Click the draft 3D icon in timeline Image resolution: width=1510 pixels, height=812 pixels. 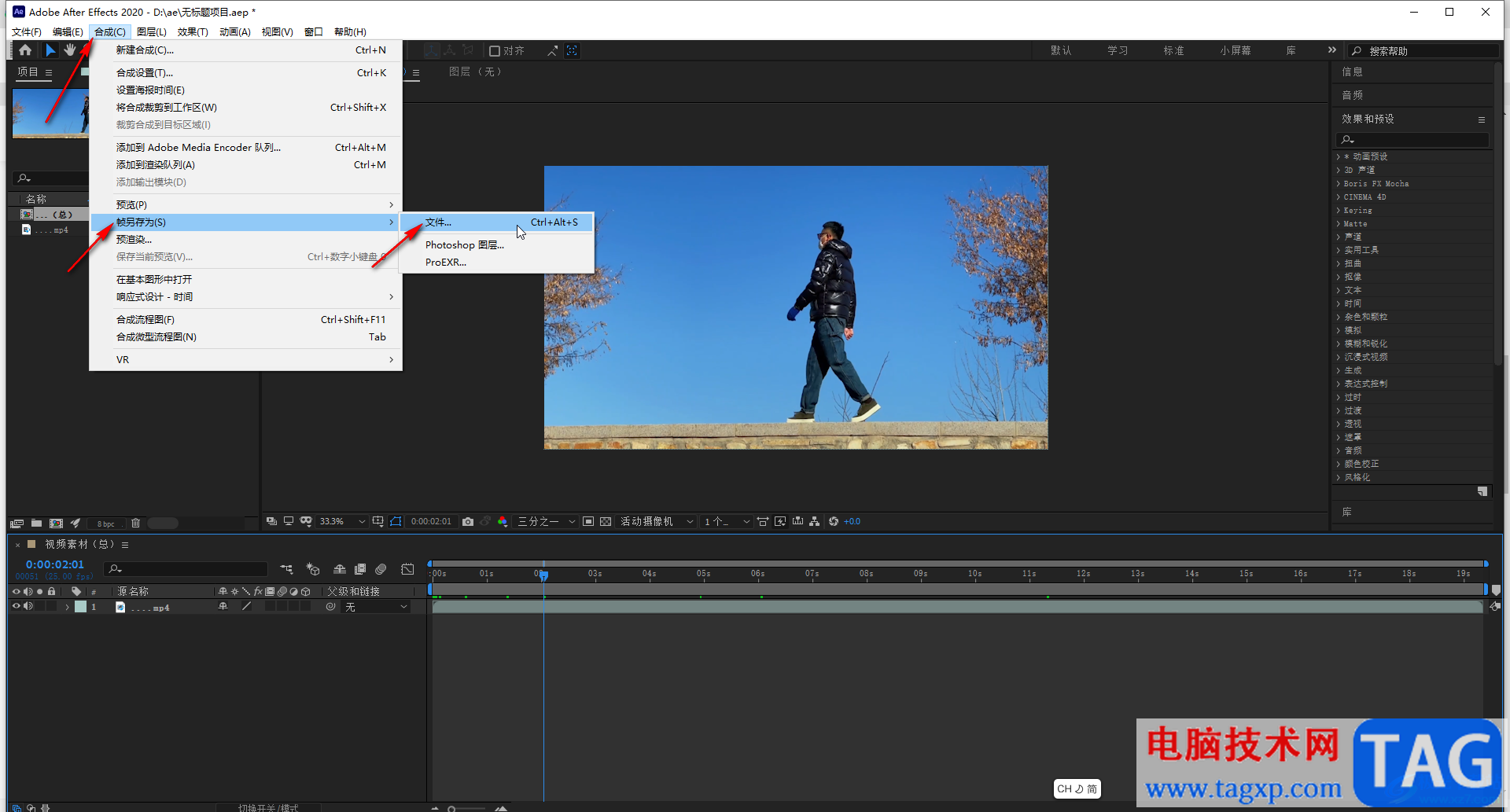click(x=313, y=569)
